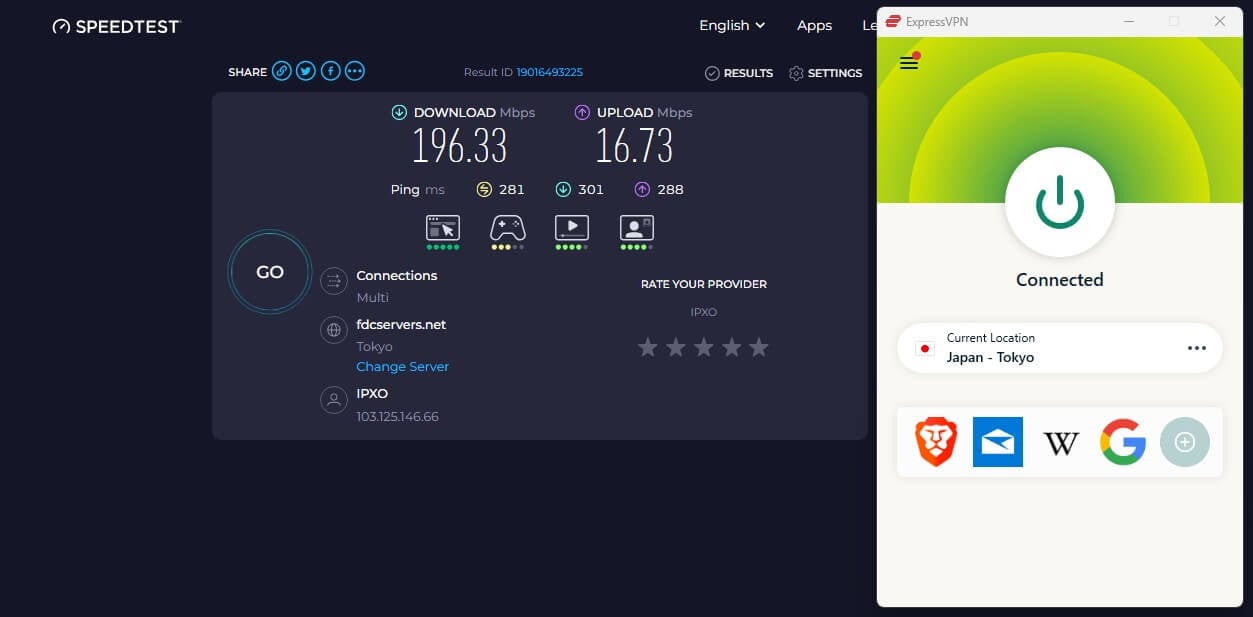Open the Brave browser shortcut in ExpressVPN
Screen dimensions: 1253x617
click(935, 442)
